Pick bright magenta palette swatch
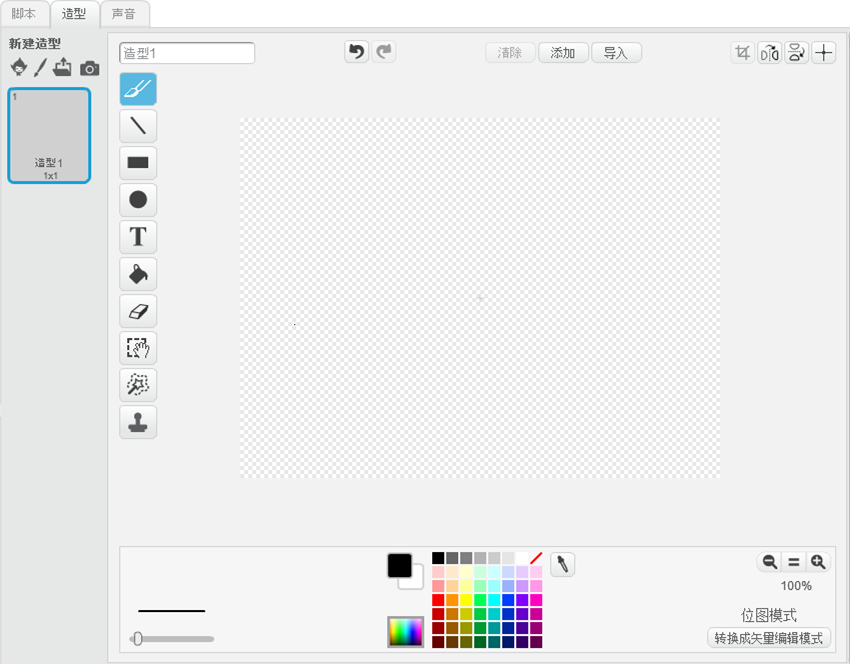Screen dimensions: 850x664 coord(536,600)
